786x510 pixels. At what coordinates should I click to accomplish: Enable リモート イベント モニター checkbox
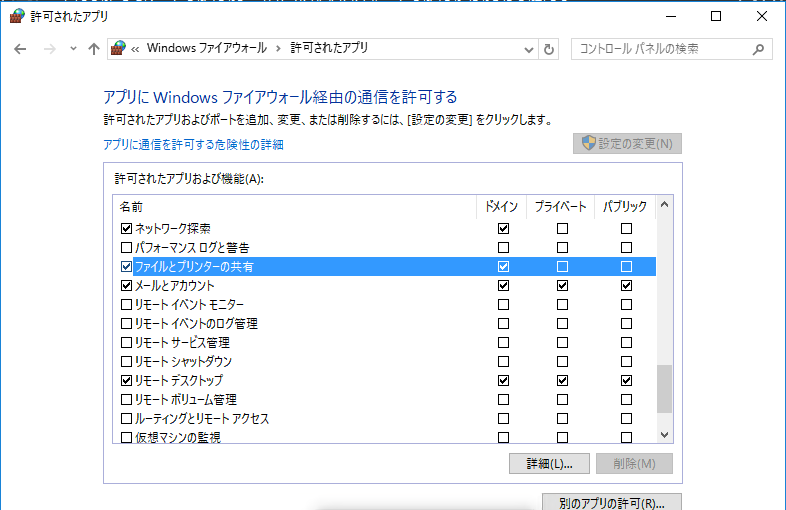click(x=126, y=305)
